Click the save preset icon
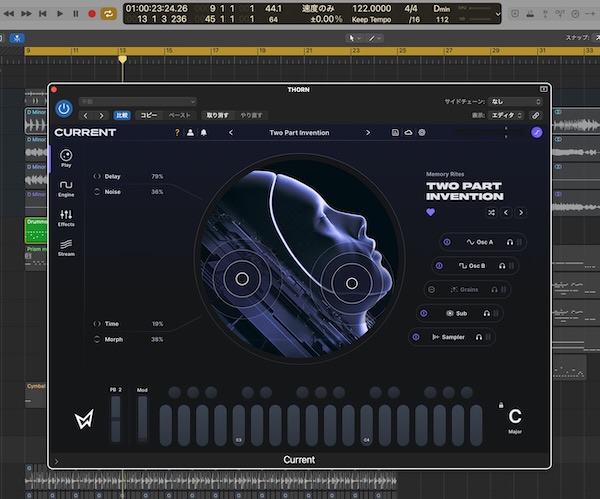 pos(395,133)
